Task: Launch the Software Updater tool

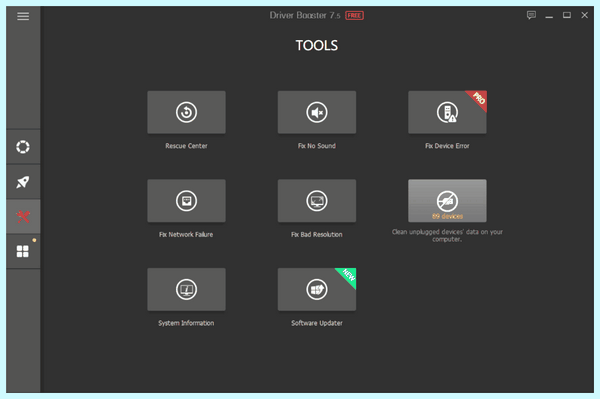Action: pyautogui.click(x=317, y=289)
